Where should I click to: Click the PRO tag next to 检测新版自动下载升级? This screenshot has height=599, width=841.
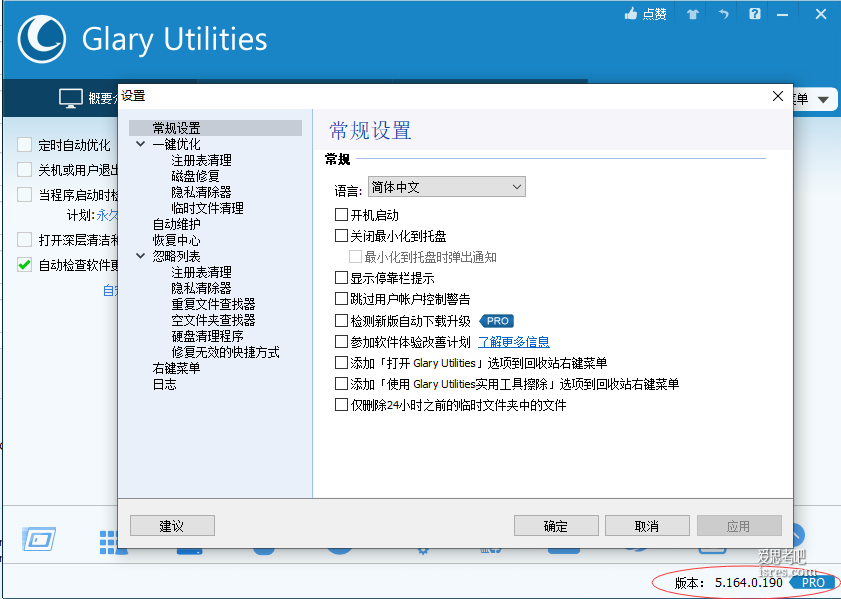pyautogui.click(x=497, y=321)
